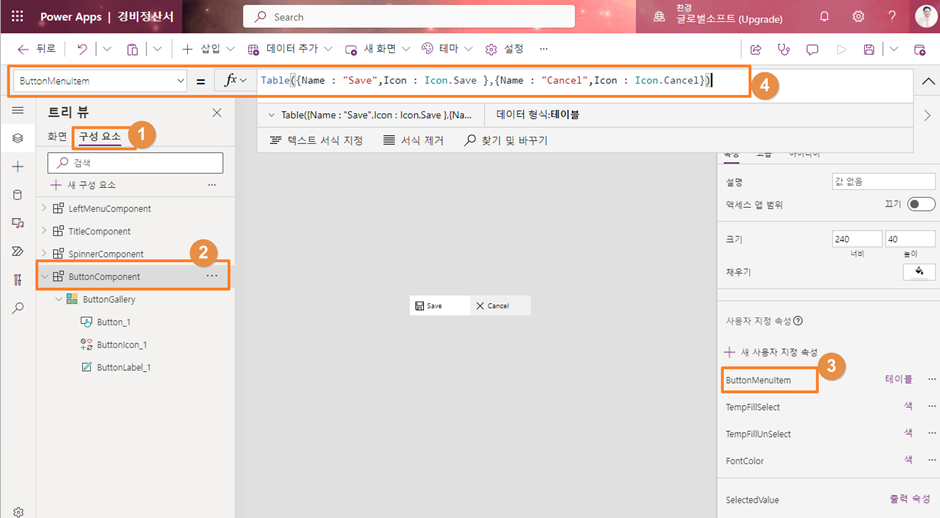The height and width of the screenshot is (518, 940).
Task: Select the TempFillUnSelect custom property
Action: click(x=758, y=434)
